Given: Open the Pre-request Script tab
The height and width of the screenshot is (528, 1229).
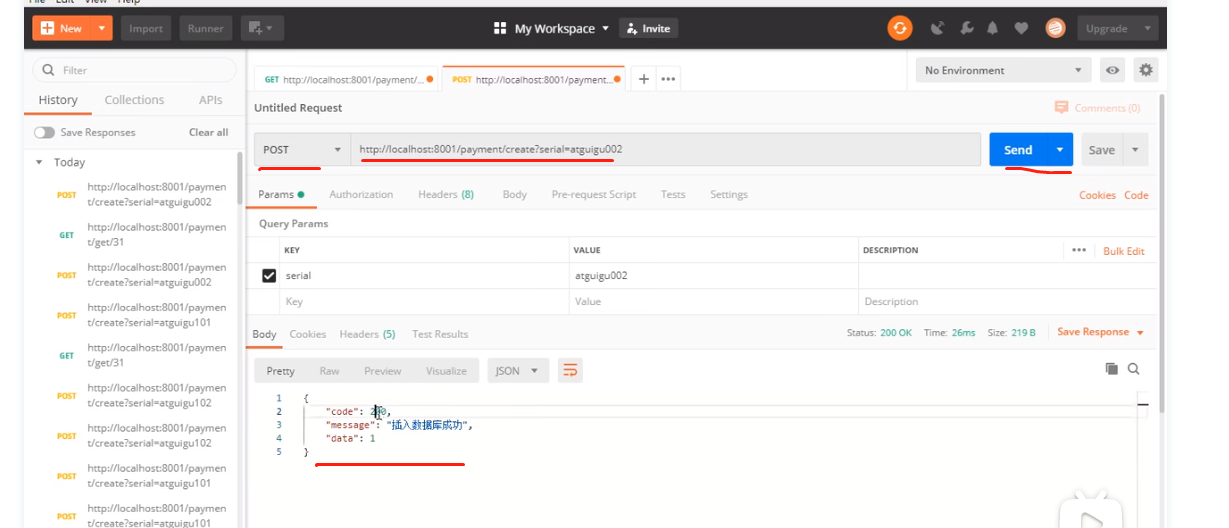Looking at the screenshot, I should coord(594,194).
